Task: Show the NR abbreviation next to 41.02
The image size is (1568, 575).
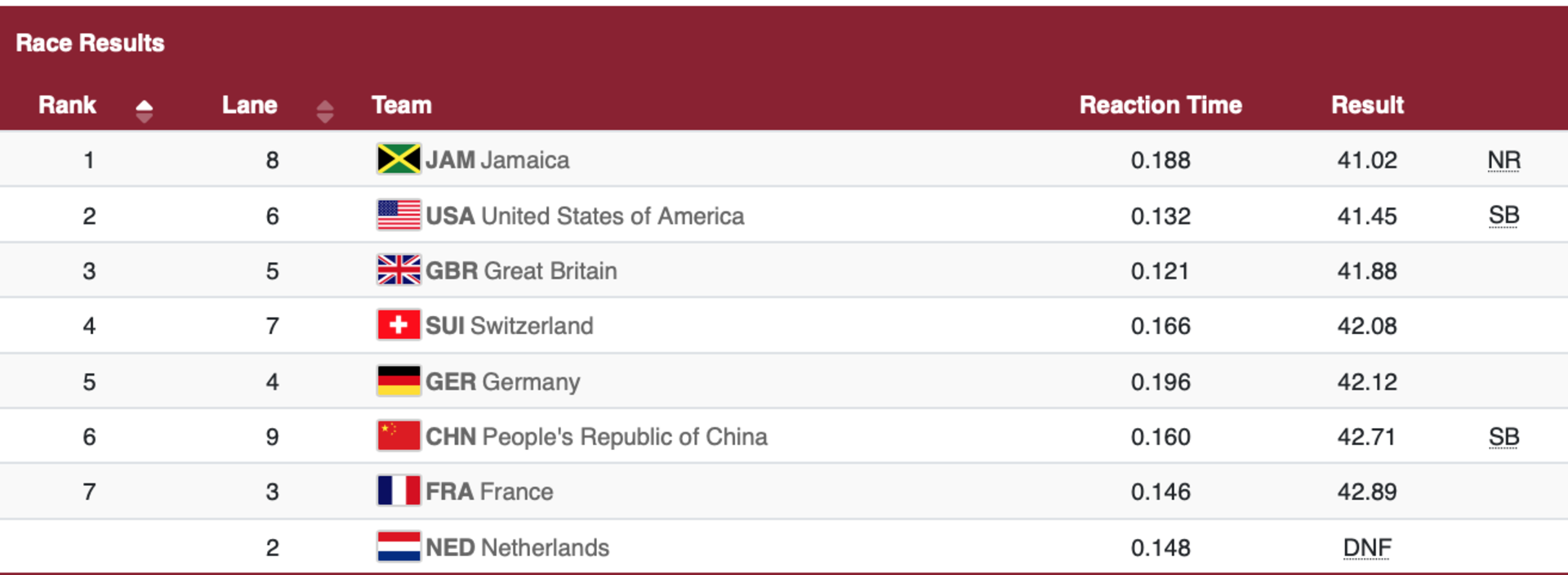Action: (1503, 160)
